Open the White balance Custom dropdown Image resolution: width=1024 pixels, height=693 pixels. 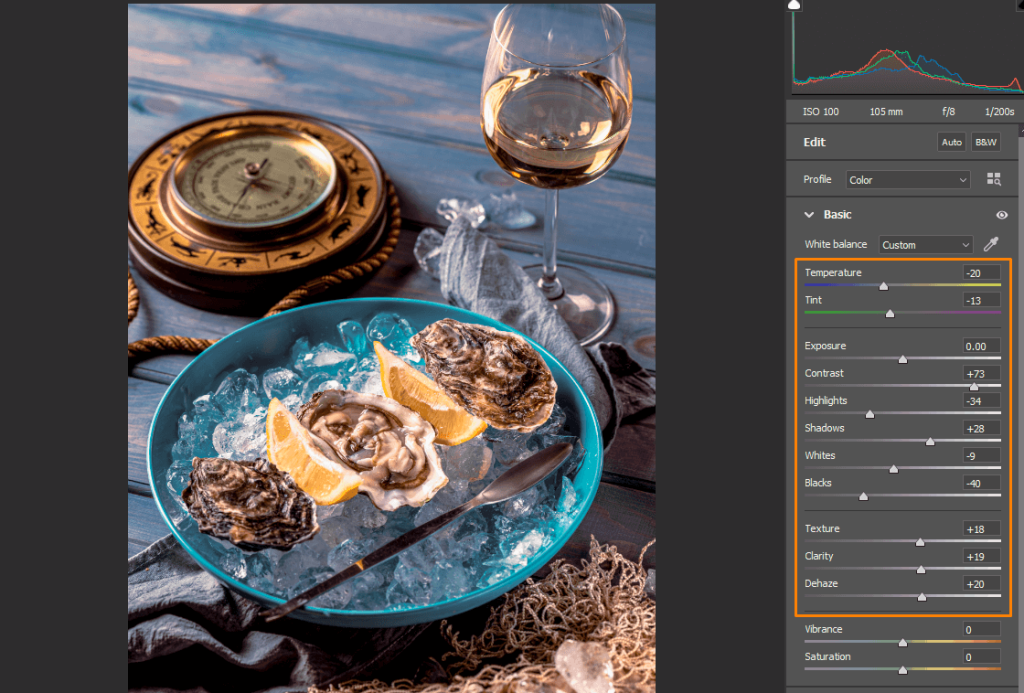(925, 244)
